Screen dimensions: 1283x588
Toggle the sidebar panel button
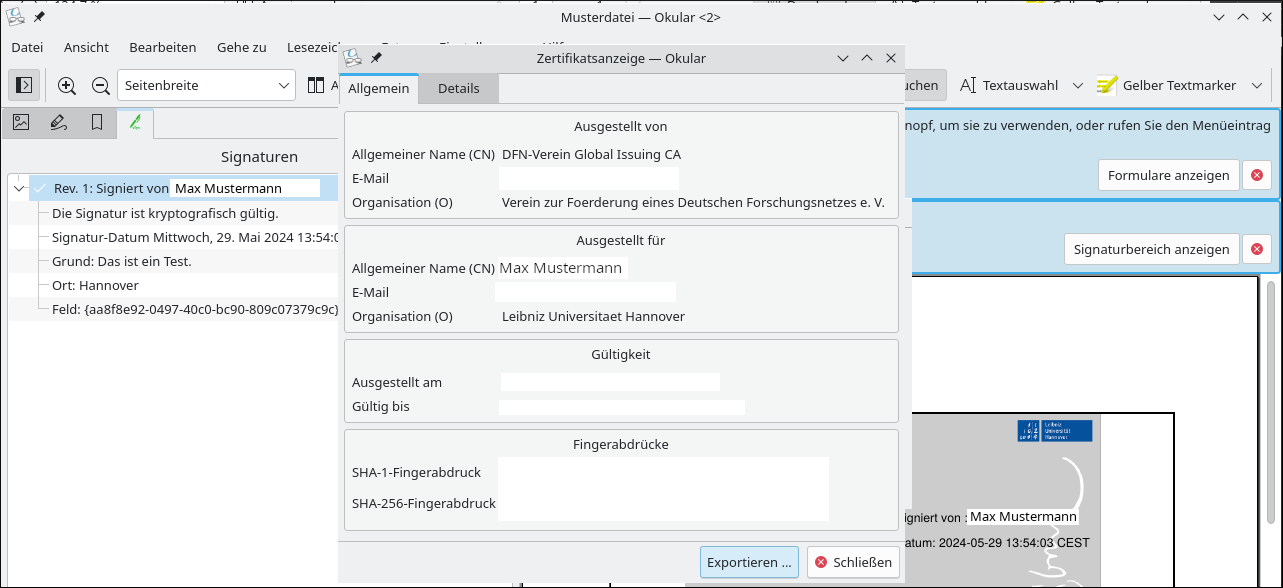click(25, 85)
